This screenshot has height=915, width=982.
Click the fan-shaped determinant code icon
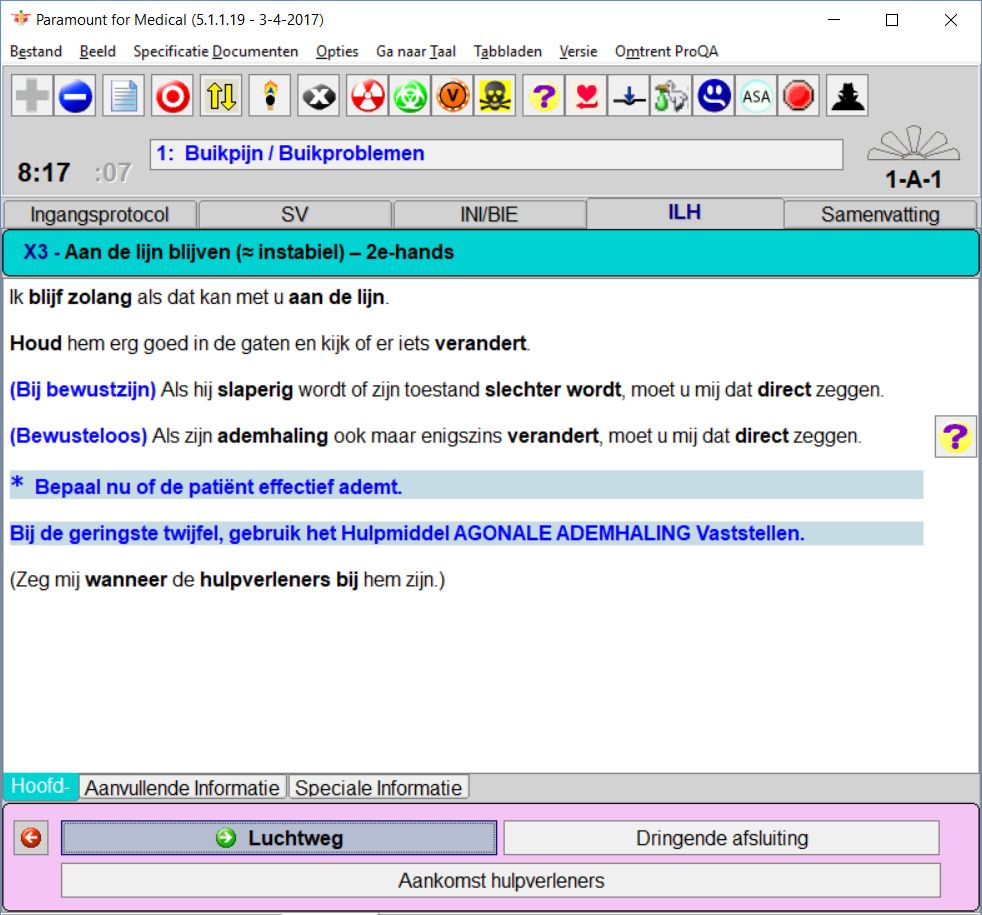913,143
